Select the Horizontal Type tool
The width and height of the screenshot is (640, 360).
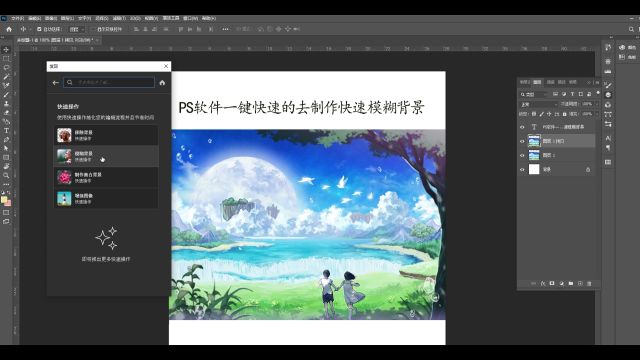point(6,131)
